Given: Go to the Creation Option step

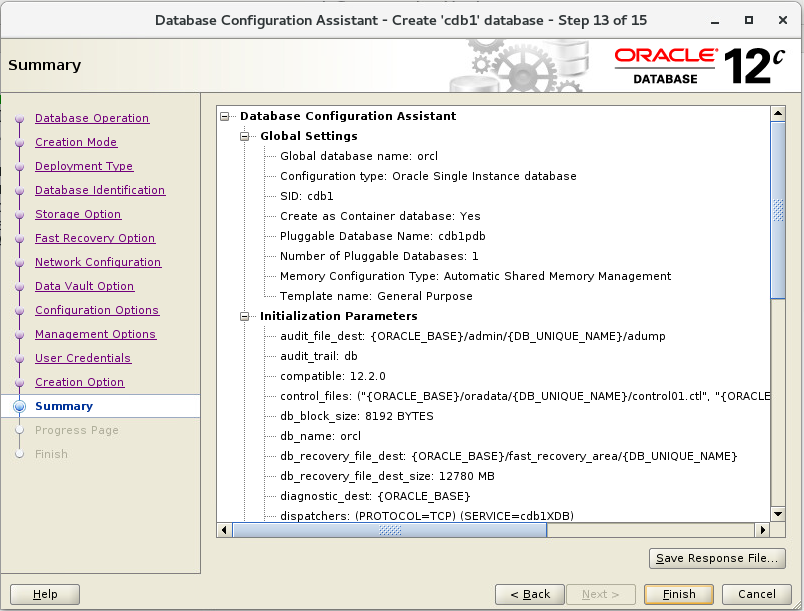Looking at the screenshot, I should [x=79, y=382].
